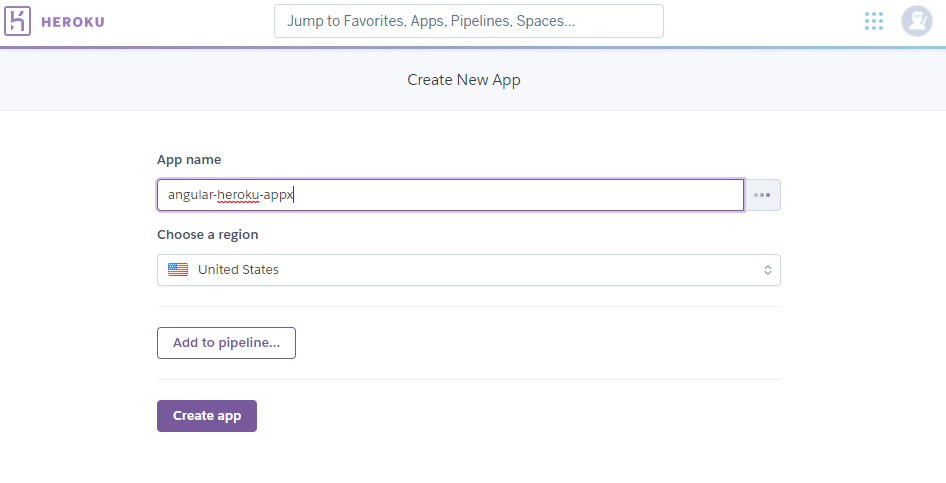
Task: Click the region dropdown up-down arrows
Action: tap(767, 270)
